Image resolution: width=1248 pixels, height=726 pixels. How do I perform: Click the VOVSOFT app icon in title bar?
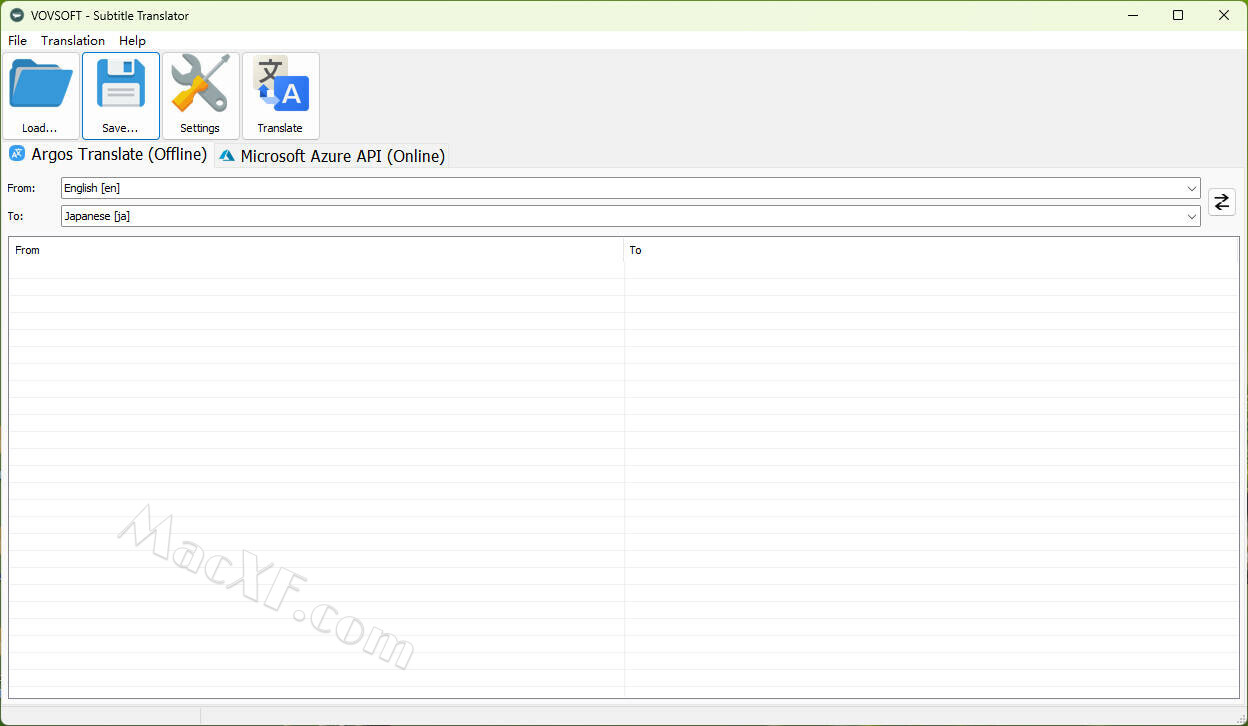click(16, 15)
